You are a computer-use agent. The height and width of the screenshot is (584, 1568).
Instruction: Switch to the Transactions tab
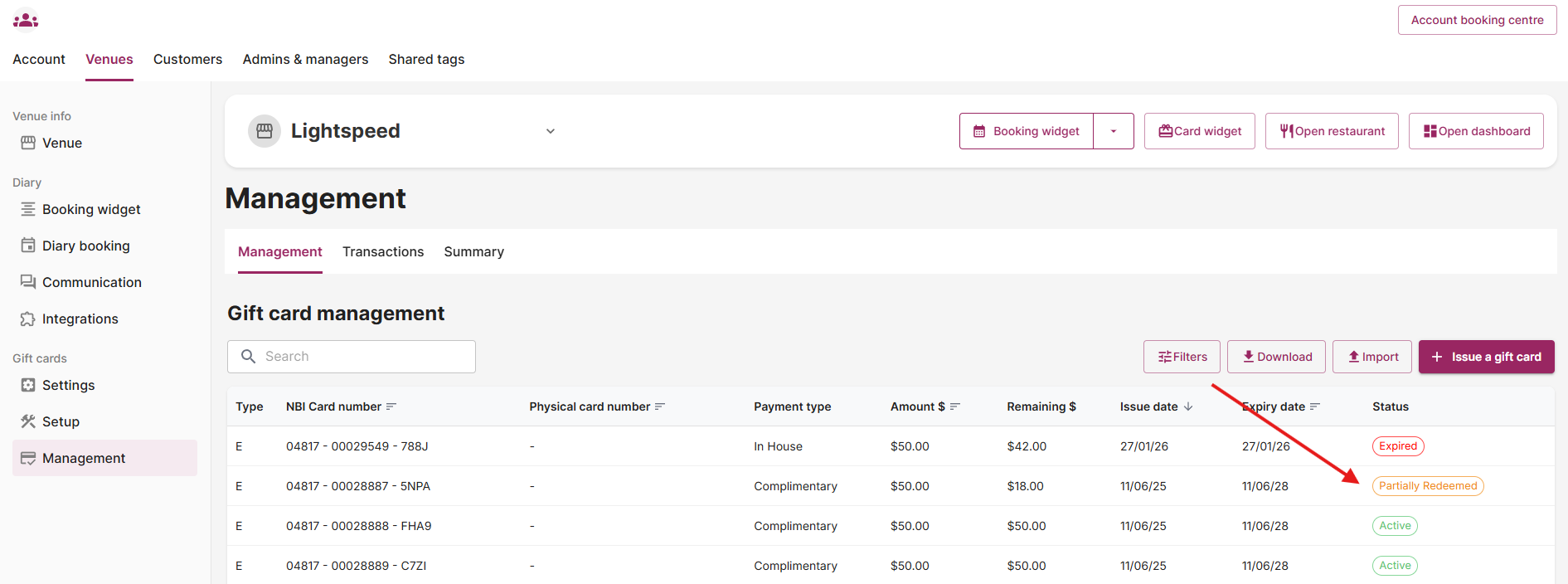click(x=383, y=251)
